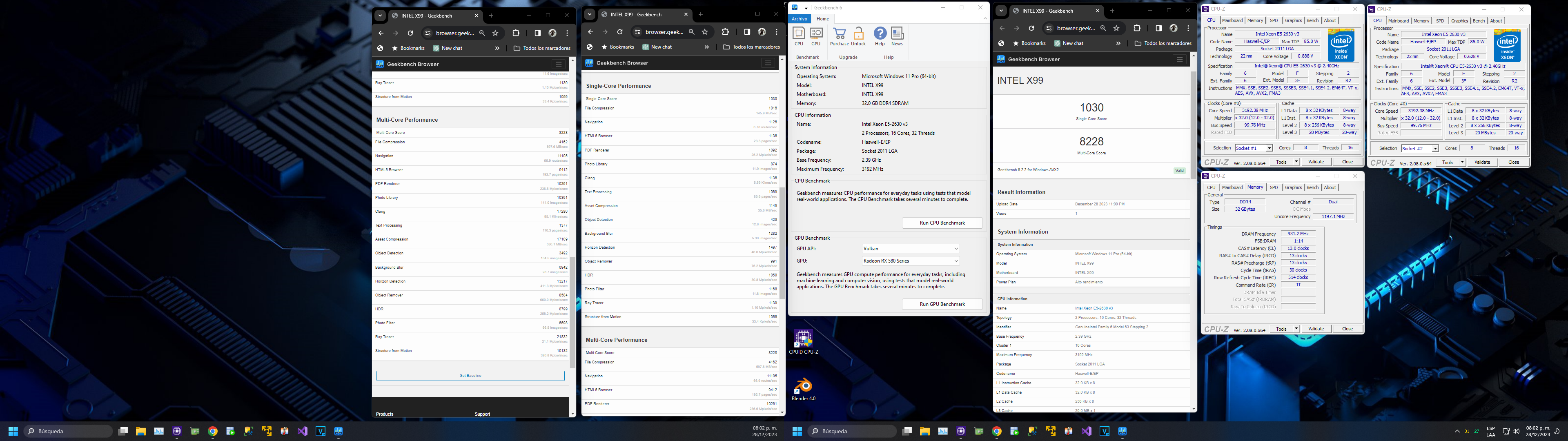
Task: Switch to Home tab in Geekbench 6
Action: pyautogui.click(x=822, y=19)
